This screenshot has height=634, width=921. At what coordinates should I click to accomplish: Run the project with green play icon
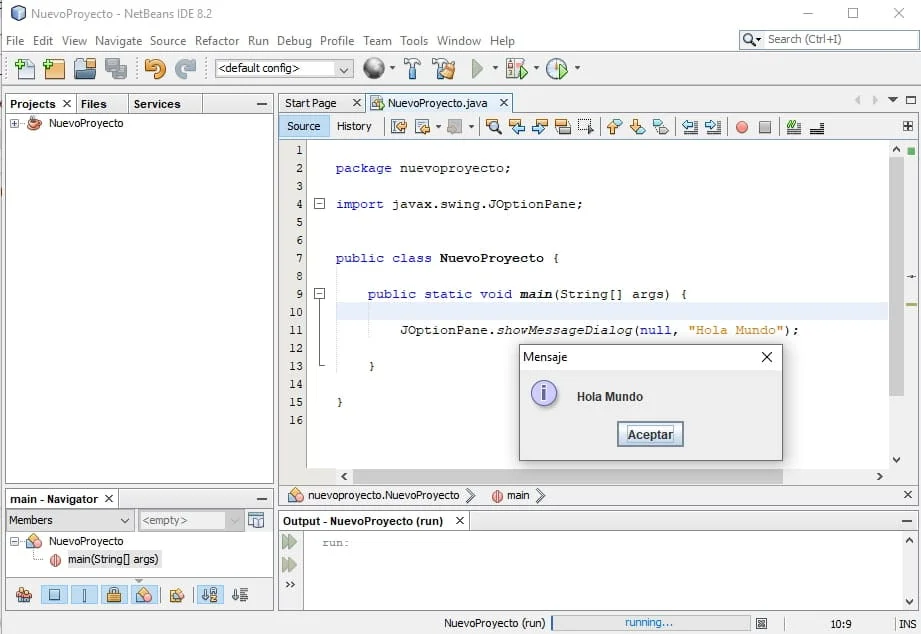(x=478, y=69)
